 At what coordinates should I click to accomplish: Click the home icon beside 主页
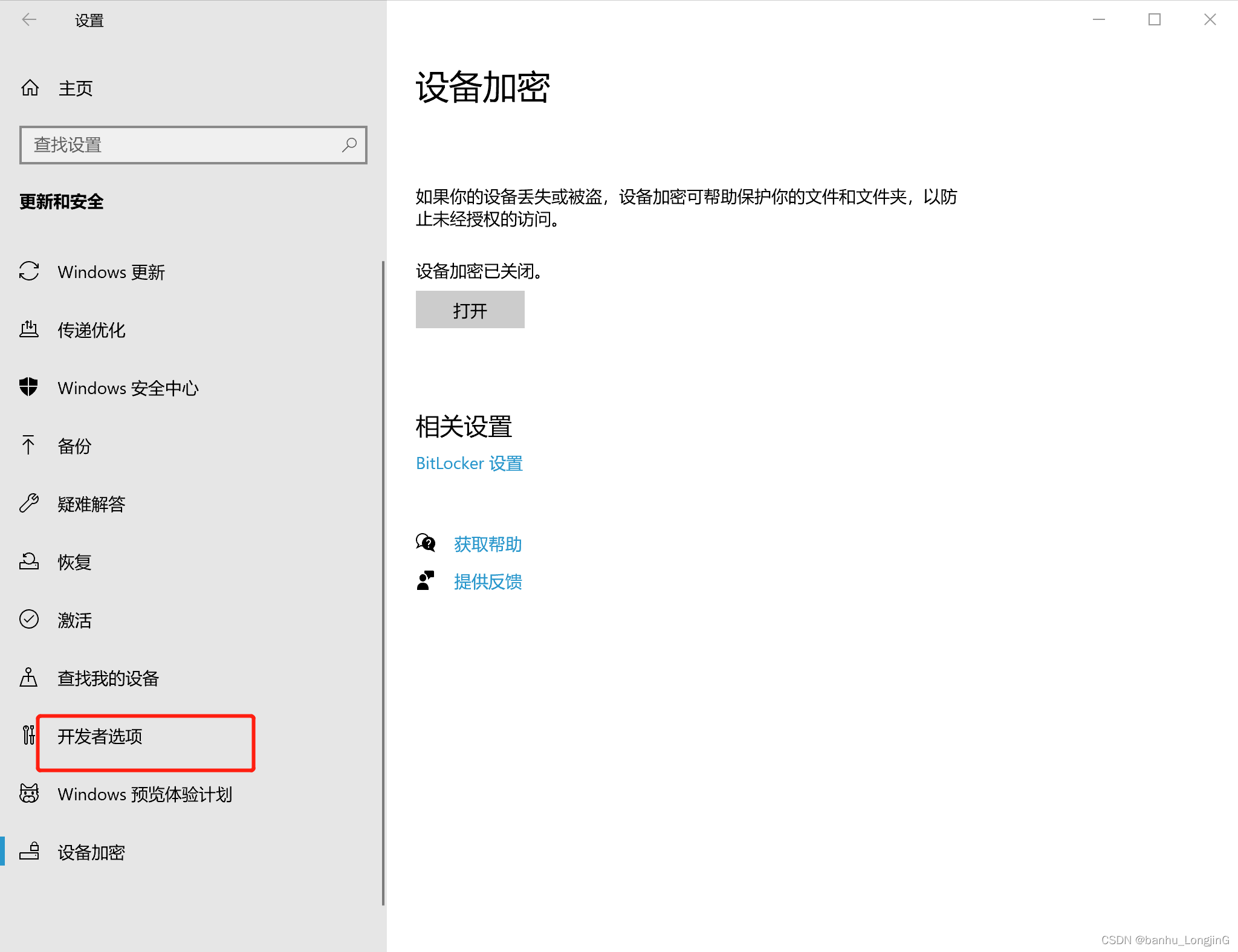(30, 88)
